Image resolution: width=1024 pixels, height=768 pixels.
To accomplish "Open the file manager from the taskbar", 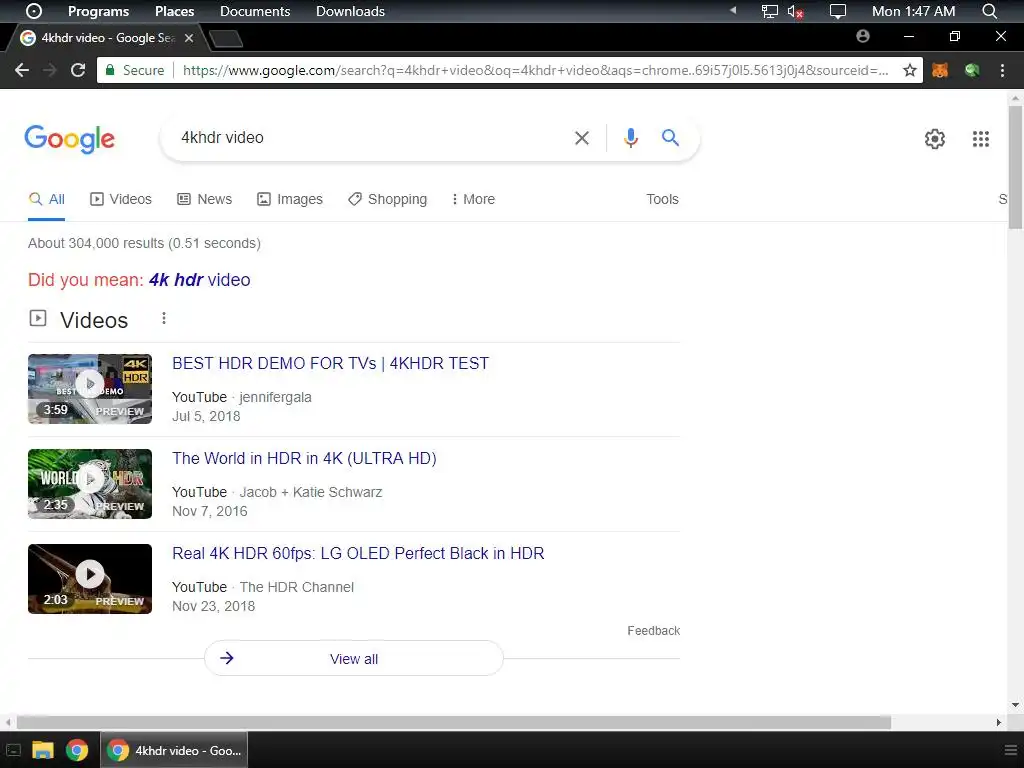I will (42, 750).
